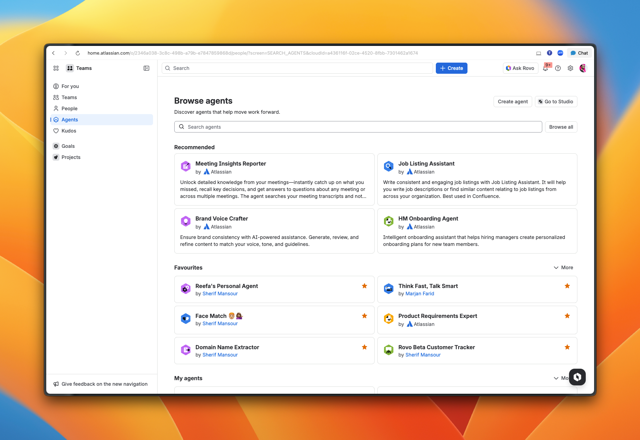Open HM Onboarding Agent title
This screenshot has height=440, width=640.
[428, 218]
